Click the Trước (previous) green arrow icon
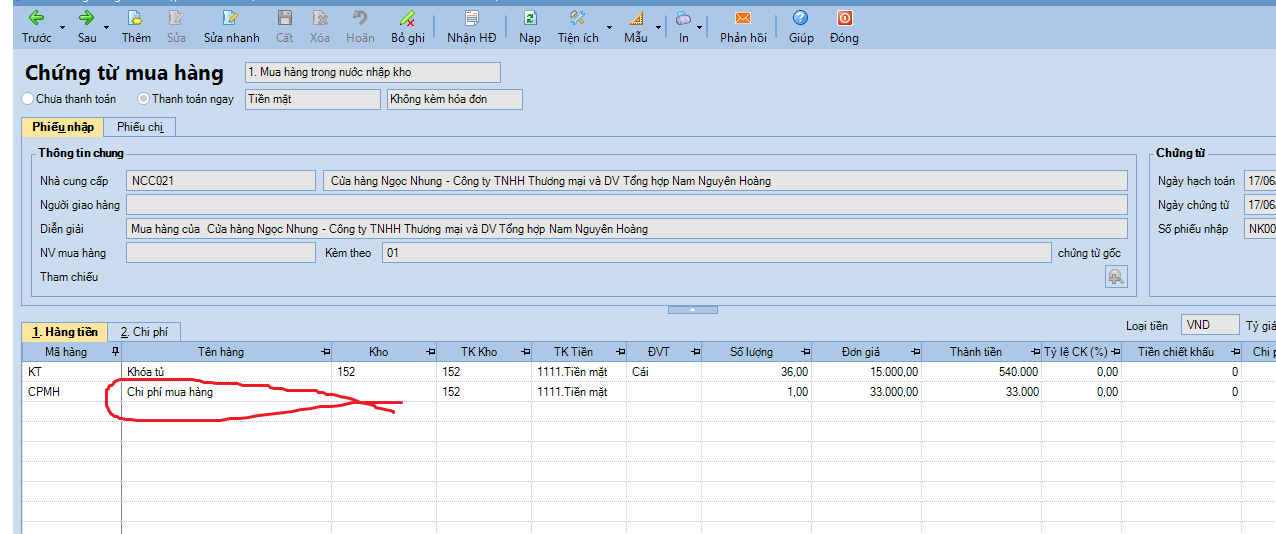Screen dimensions: 1276x534 pos(36,18)
